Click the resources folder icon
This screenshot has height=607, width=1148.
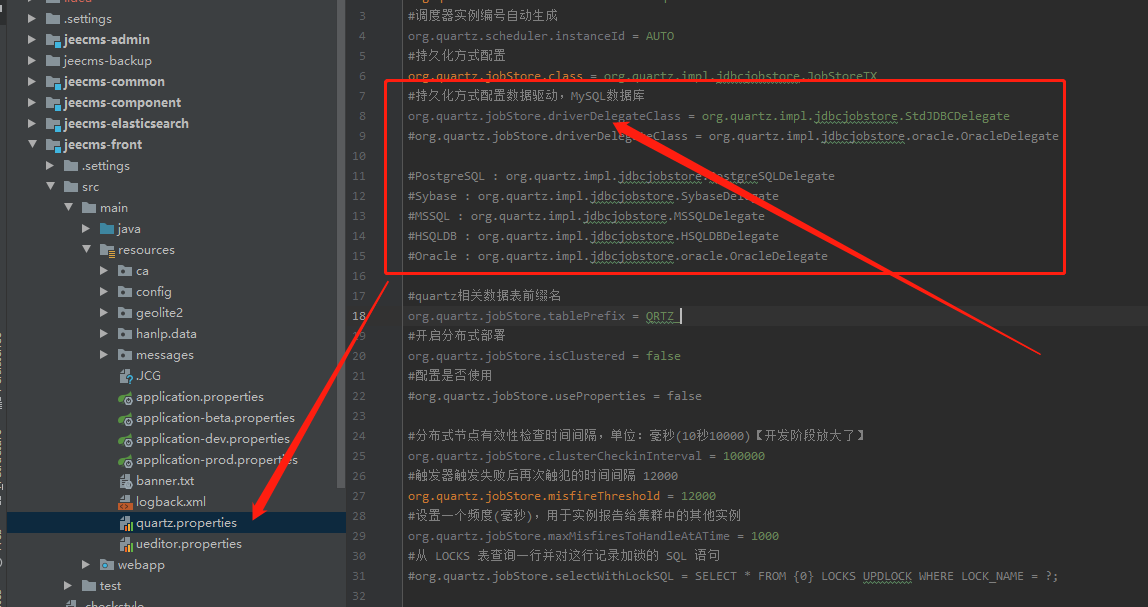108,250
